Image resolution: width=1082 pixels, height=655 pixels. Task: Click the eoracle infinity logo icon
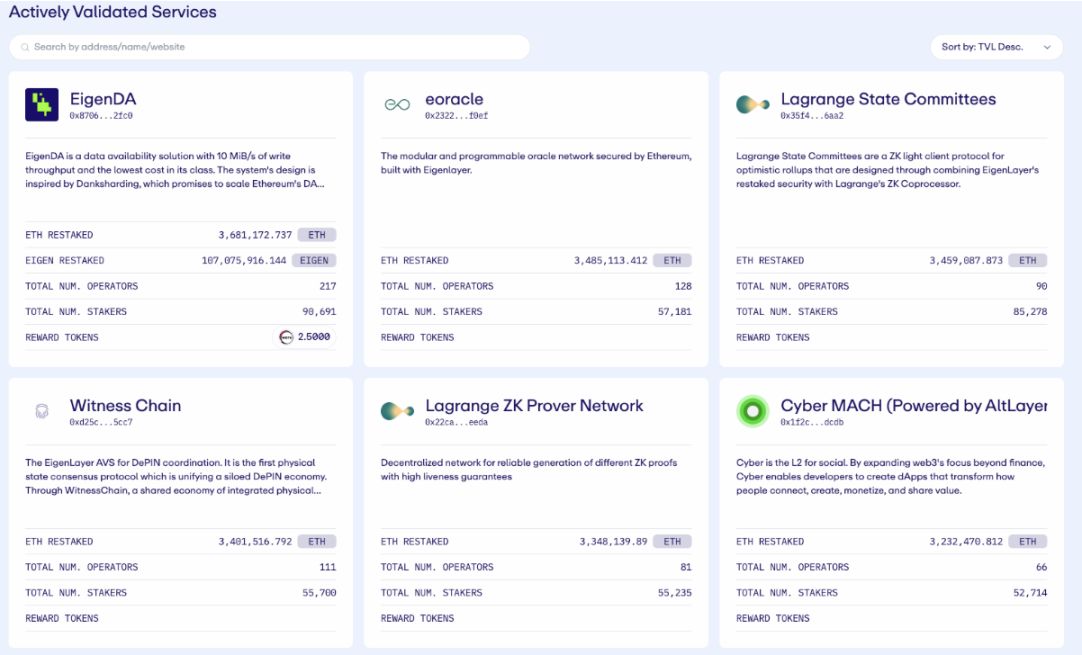(397, 105)
